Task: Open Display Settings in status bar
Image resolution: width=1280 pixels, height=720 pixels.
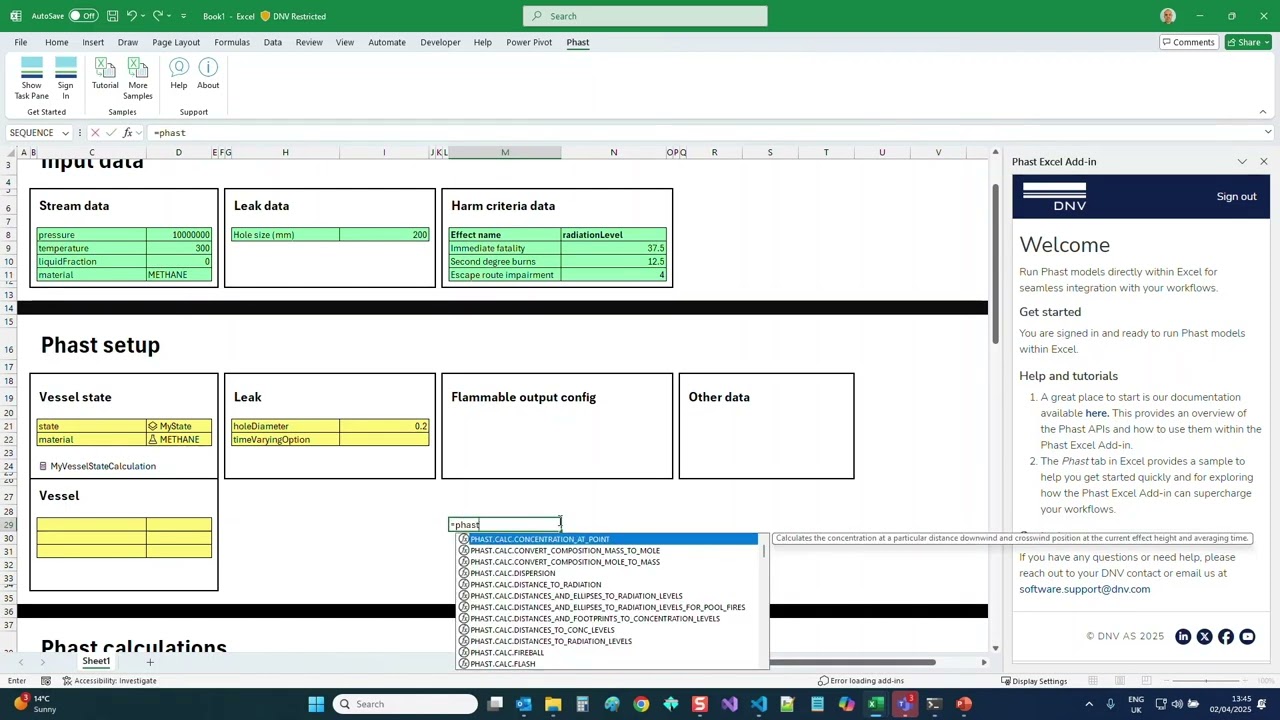Action: coord(1034,681)
